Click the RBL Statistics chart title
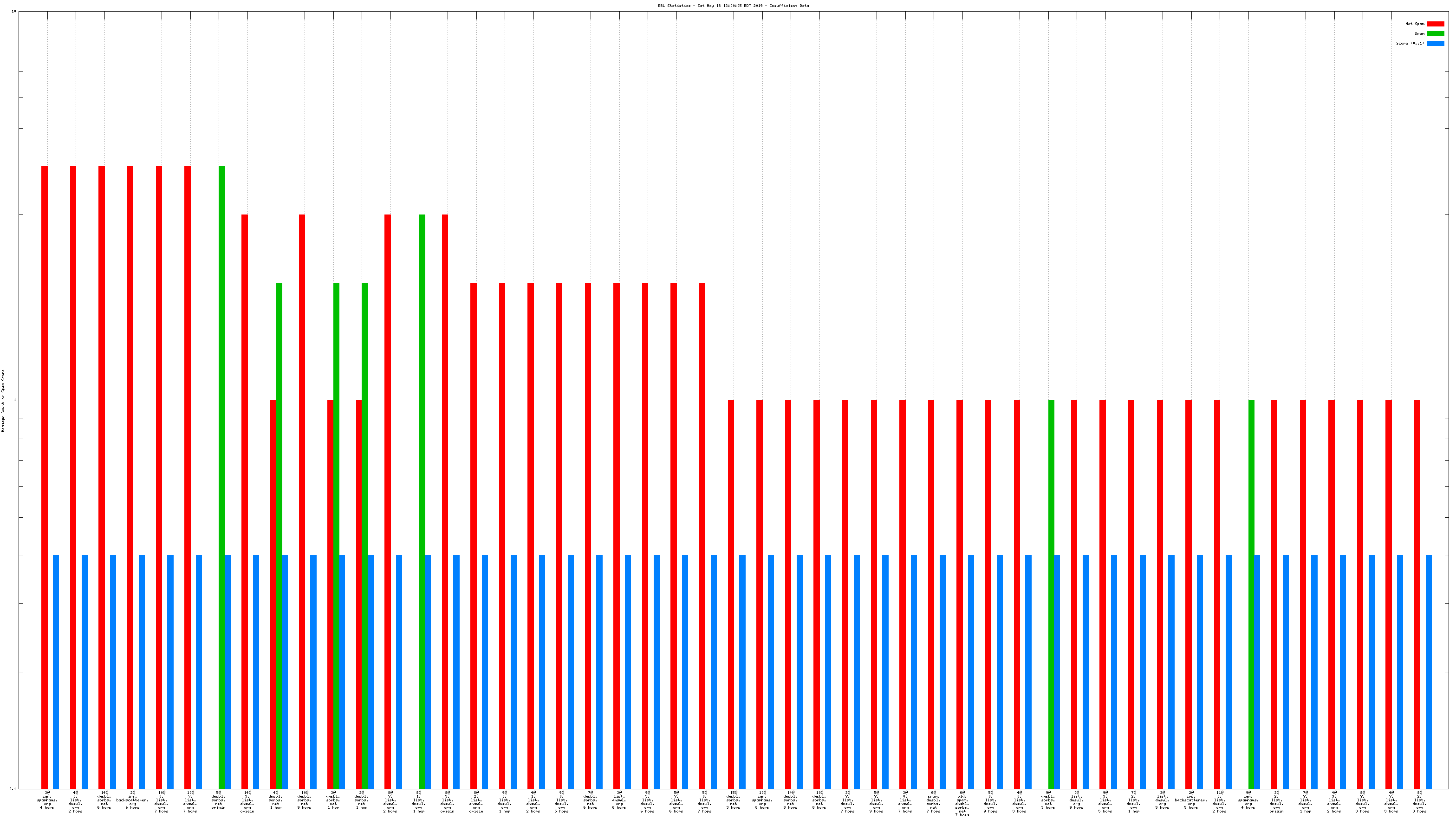The height and width of the screenshot is (819, 1456). (733, 6)
